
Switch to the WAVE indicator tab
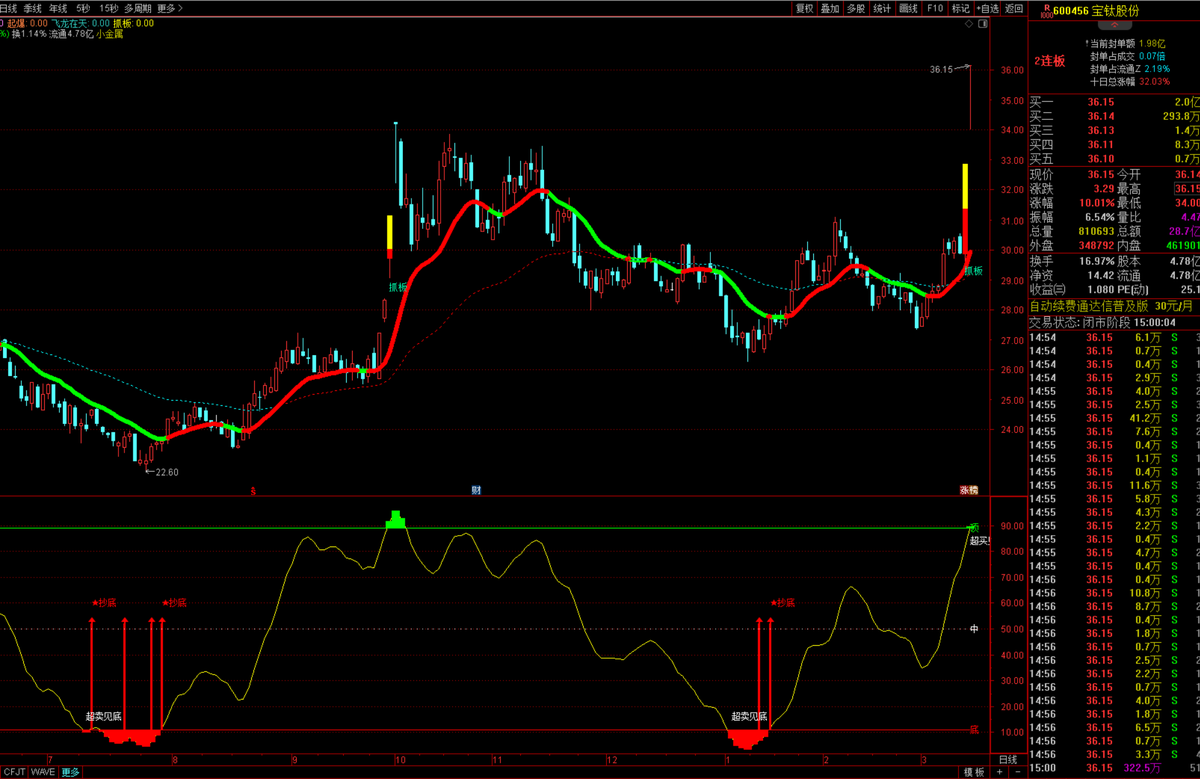43,772
